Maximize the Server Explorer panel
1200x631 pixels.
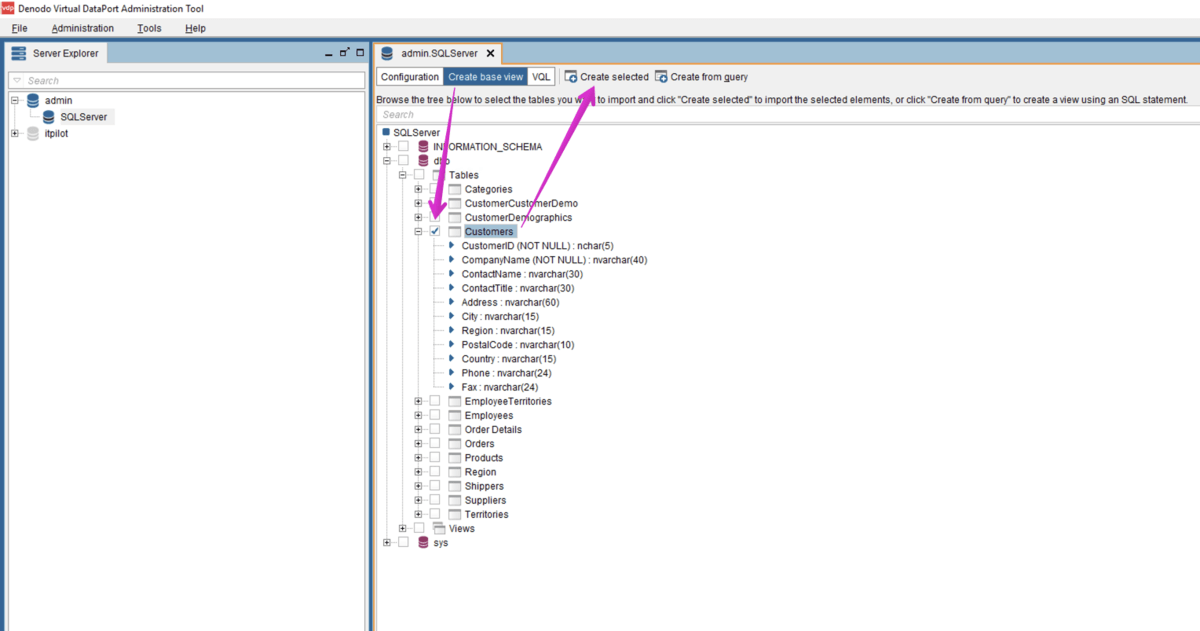coord(359,53)
